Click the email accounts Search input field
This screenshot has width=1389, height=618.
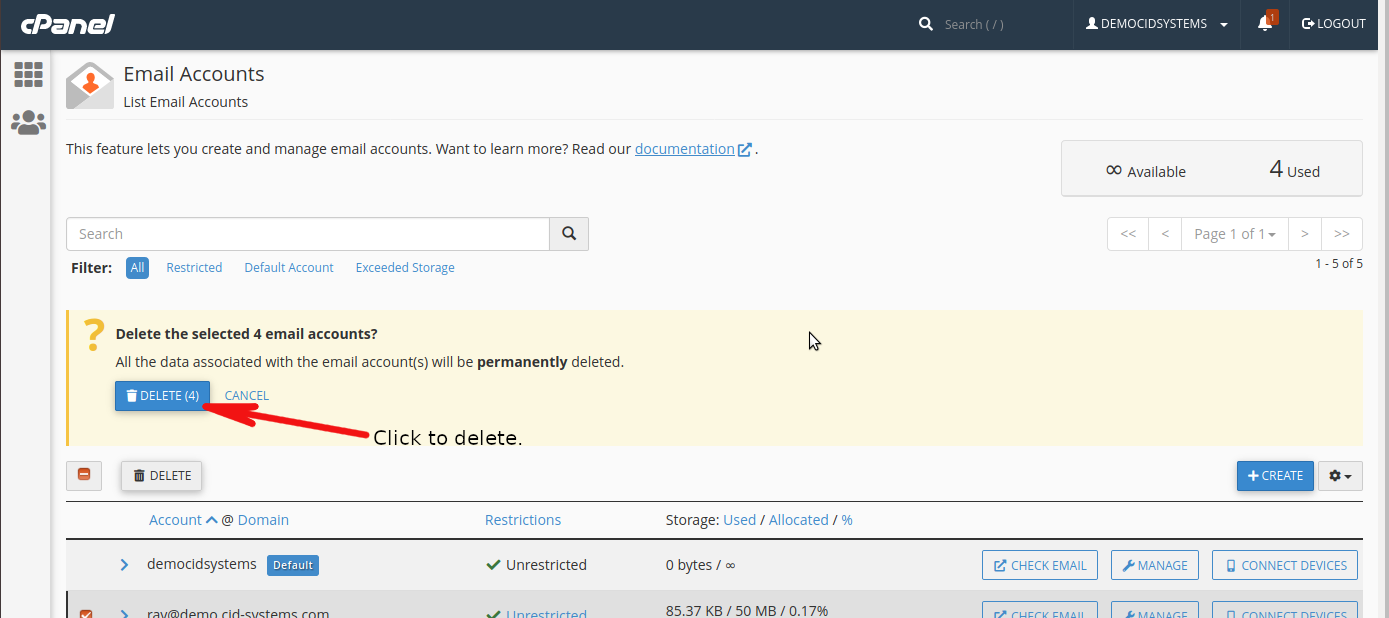coord(308,234)
